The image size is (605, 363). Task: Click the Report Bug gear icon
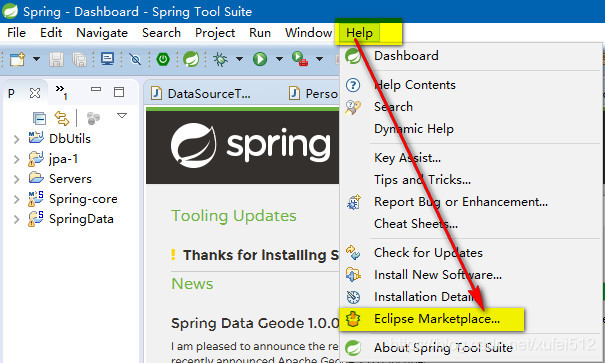(353, 202)
